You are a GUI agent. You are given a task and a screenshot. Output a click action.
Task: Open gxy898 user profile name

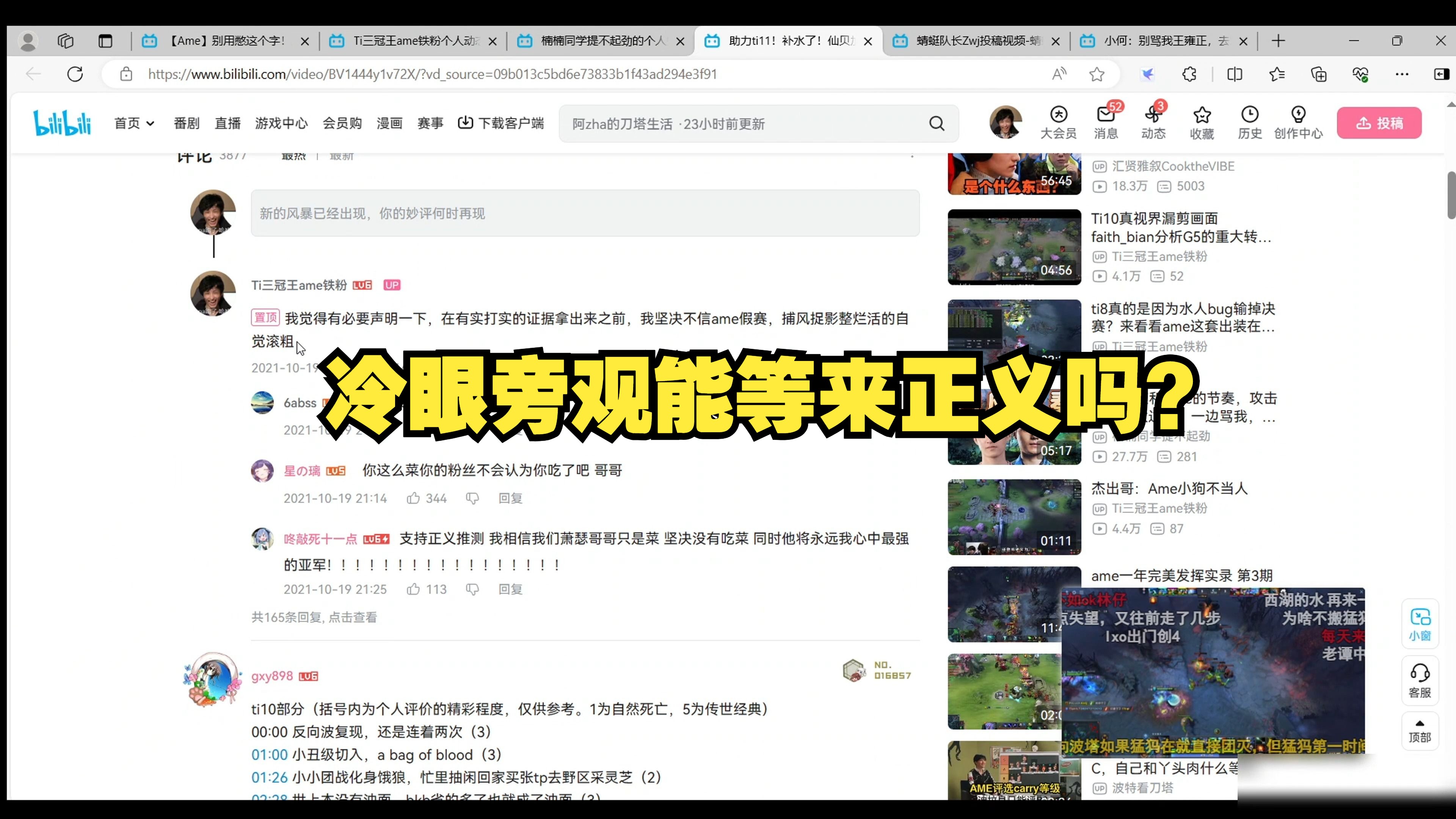coord(272,676)
